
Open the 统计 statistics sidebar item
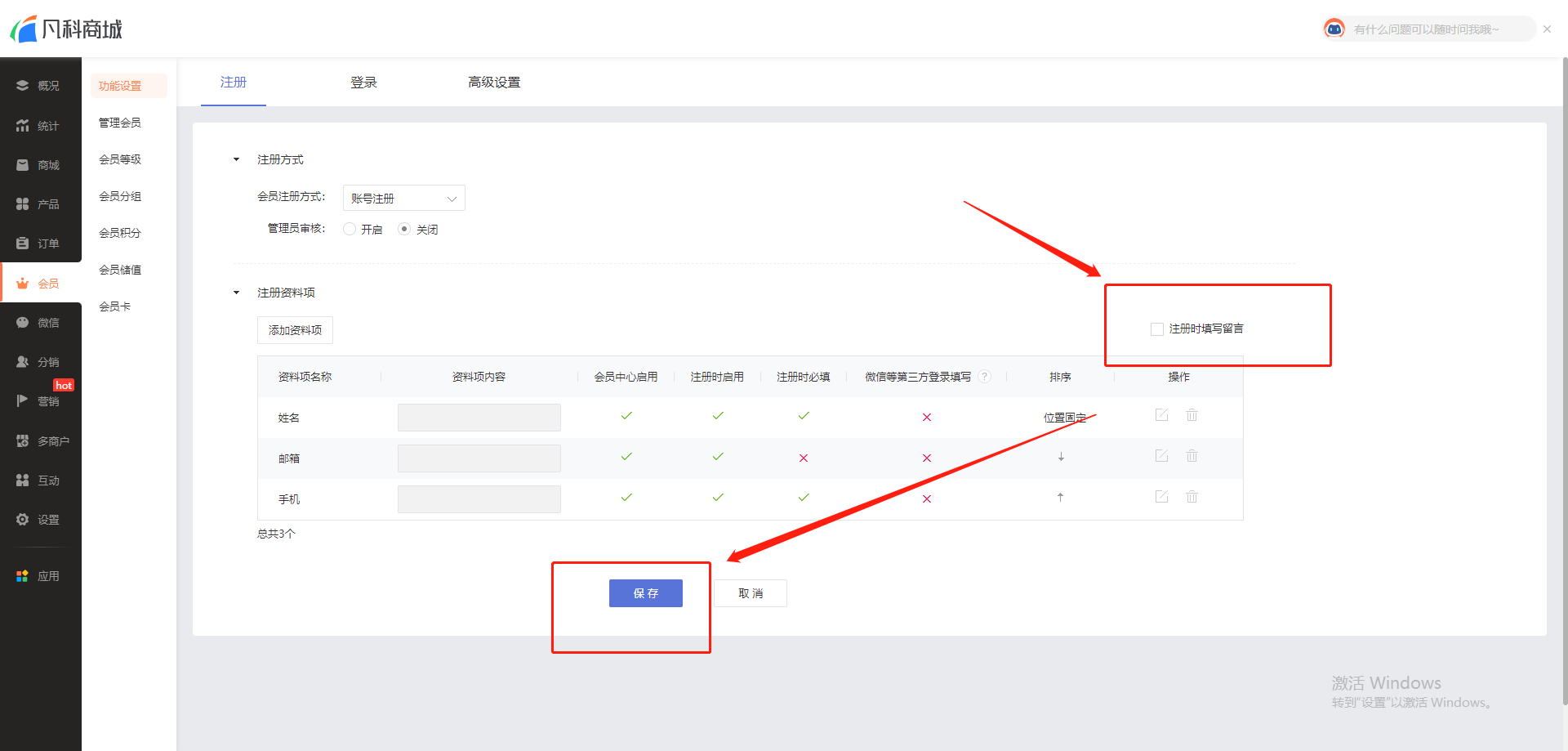click(x=38, y=126)
